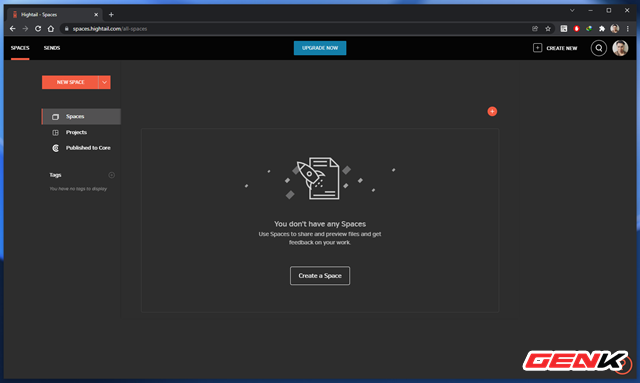Screen dimensions: 640x383
Task: Select Spaces in the sidebar
Action: pyautogui.click(x=81, y=116)
